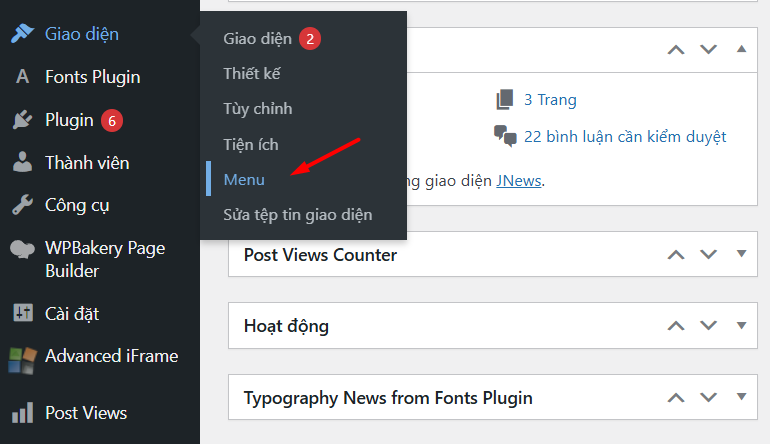The width and height of the screenshot is (770, 444).
Task: Collapse the top widget panel toggle
Action: tap(742, 49)
